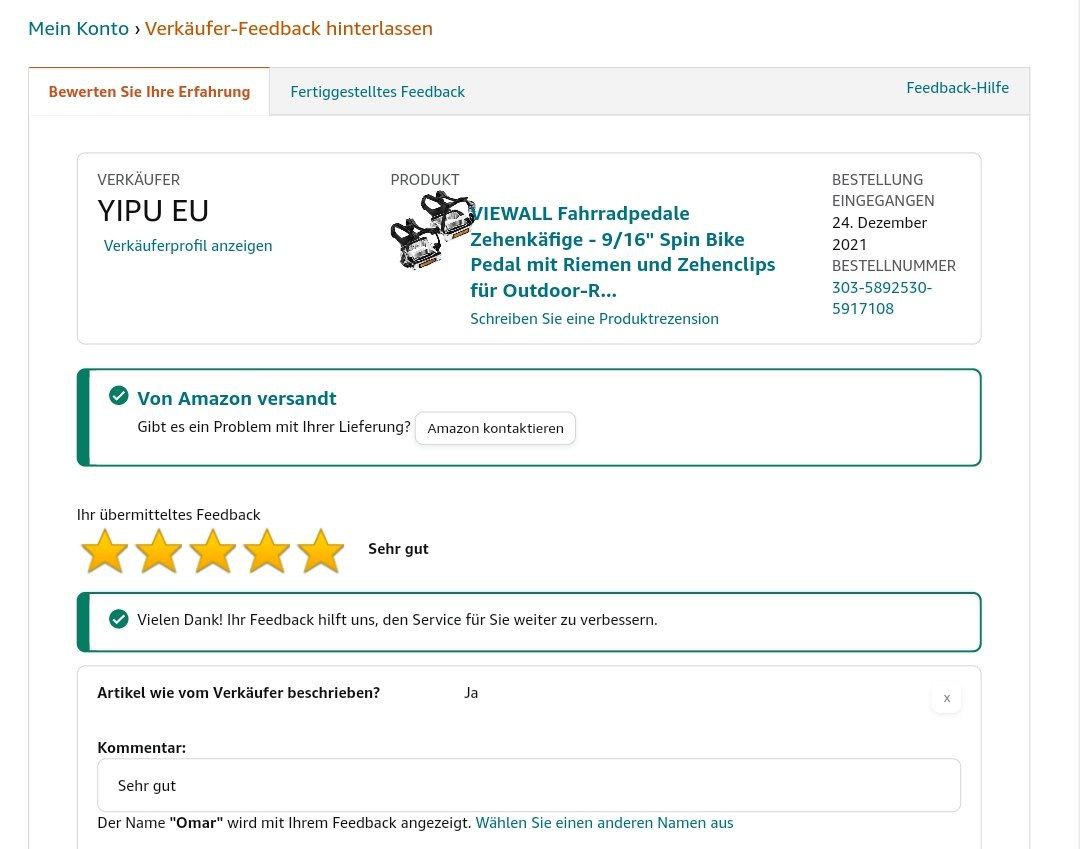
Task: Select the fifth rating star
Action: 321,551
